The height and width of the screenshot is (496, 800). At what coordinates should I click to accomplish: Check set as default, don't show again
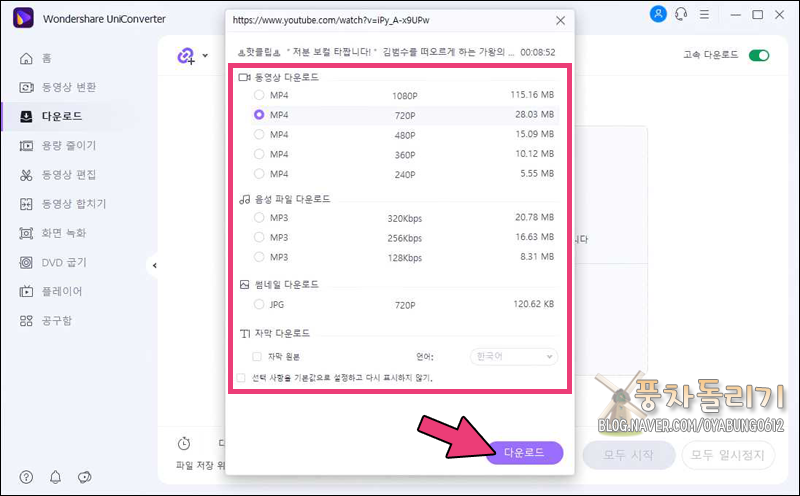[241, 378]
